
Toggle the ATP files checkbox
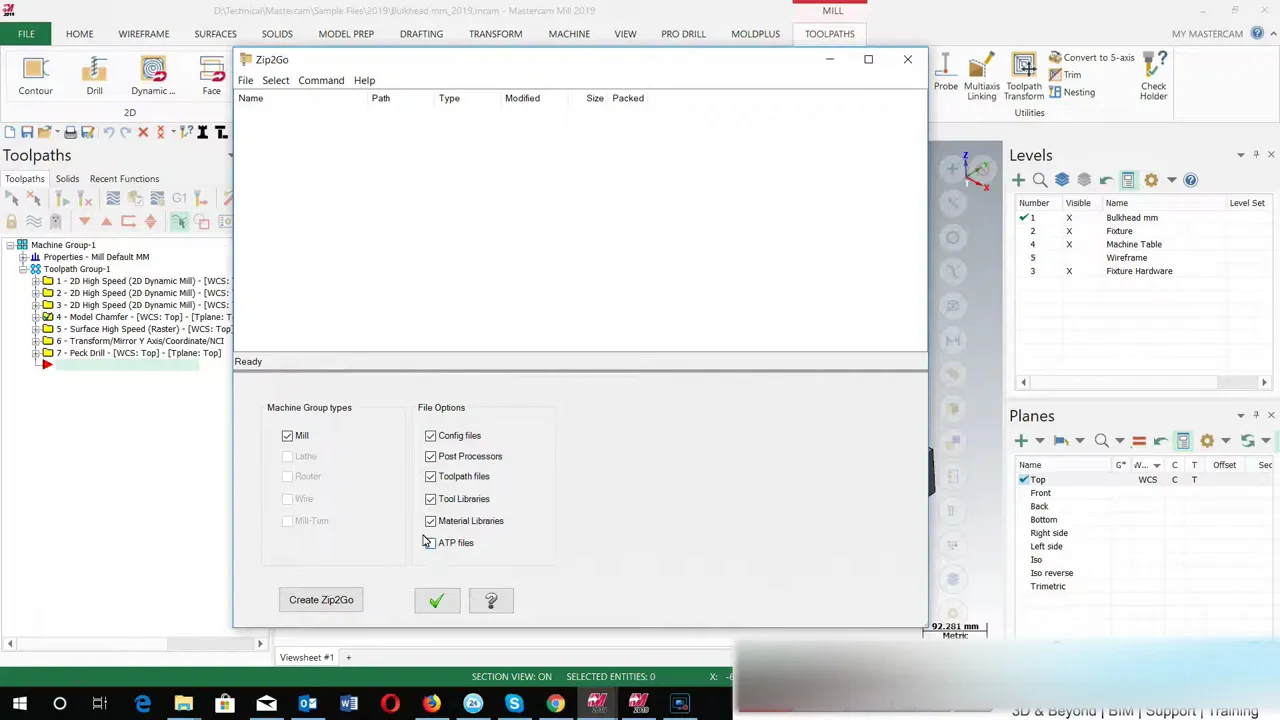click(x=430, y=543)
